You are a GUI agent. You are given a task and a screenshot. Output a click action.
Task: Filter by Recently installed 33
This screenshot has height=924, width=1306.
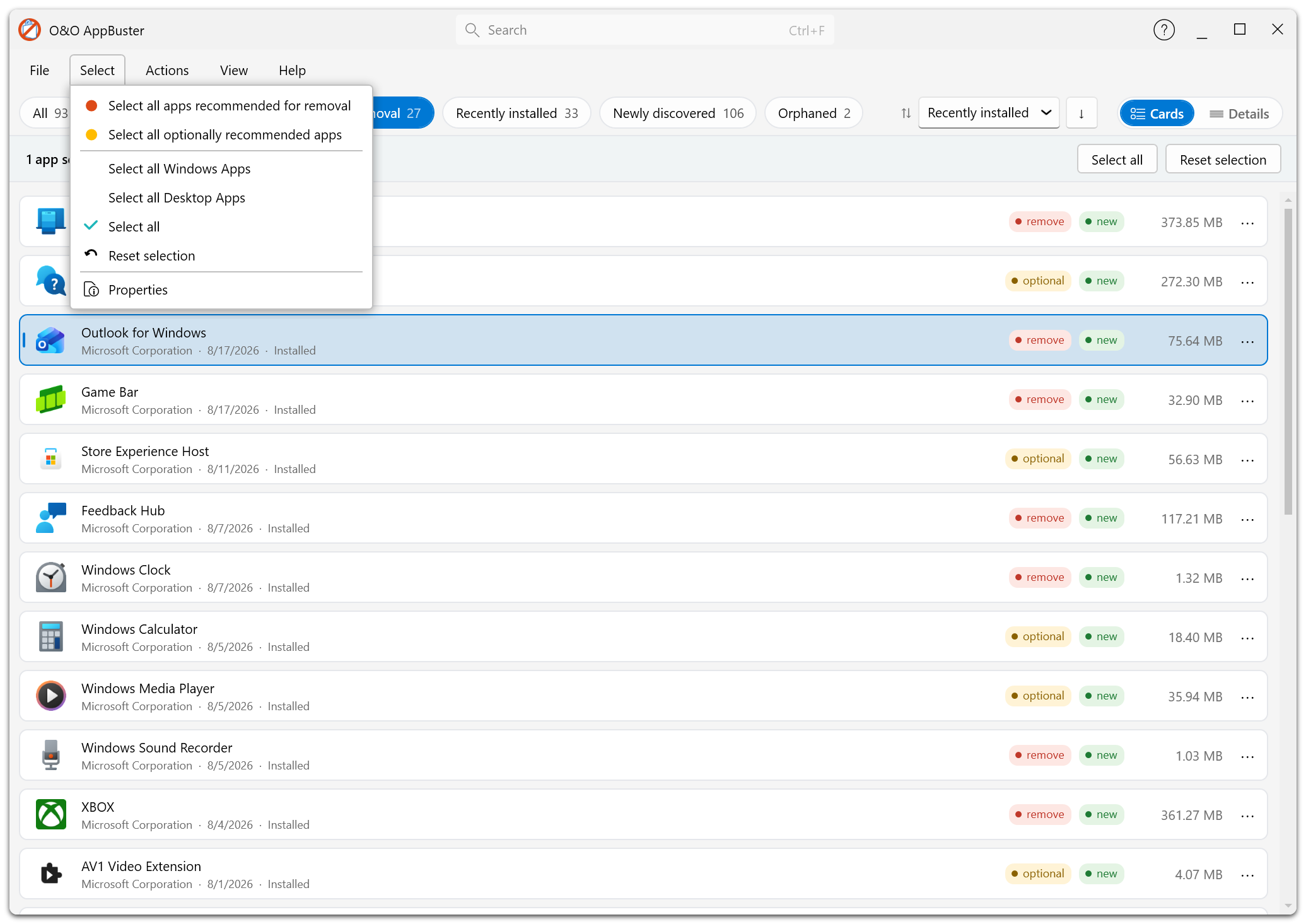(516, 114)
